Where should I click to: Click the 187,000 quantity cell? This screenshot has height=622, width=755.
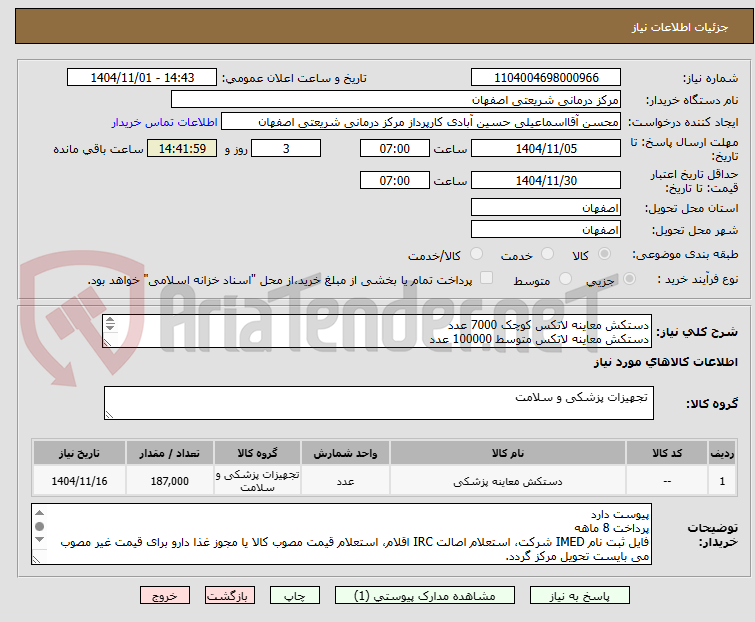point(169,481)
